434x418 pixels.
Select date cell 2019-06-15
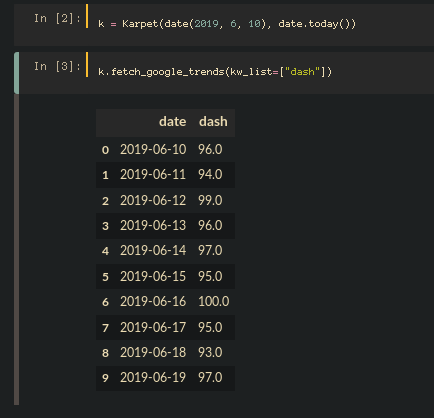coord(153,276)
